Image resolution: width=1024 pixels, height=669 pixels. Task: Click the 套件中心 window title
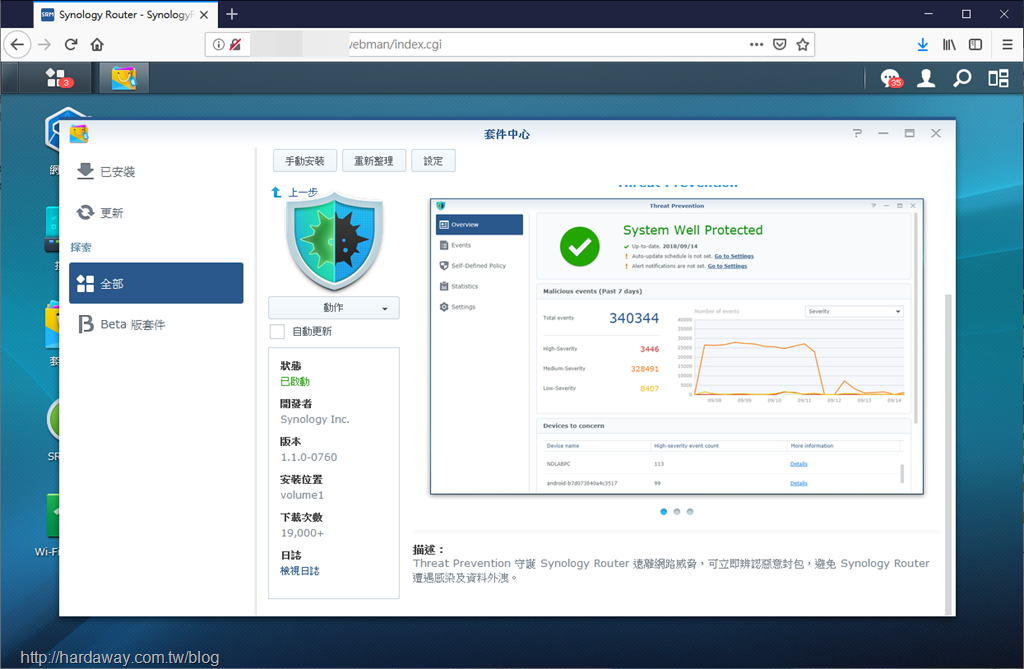pos(507,134)
